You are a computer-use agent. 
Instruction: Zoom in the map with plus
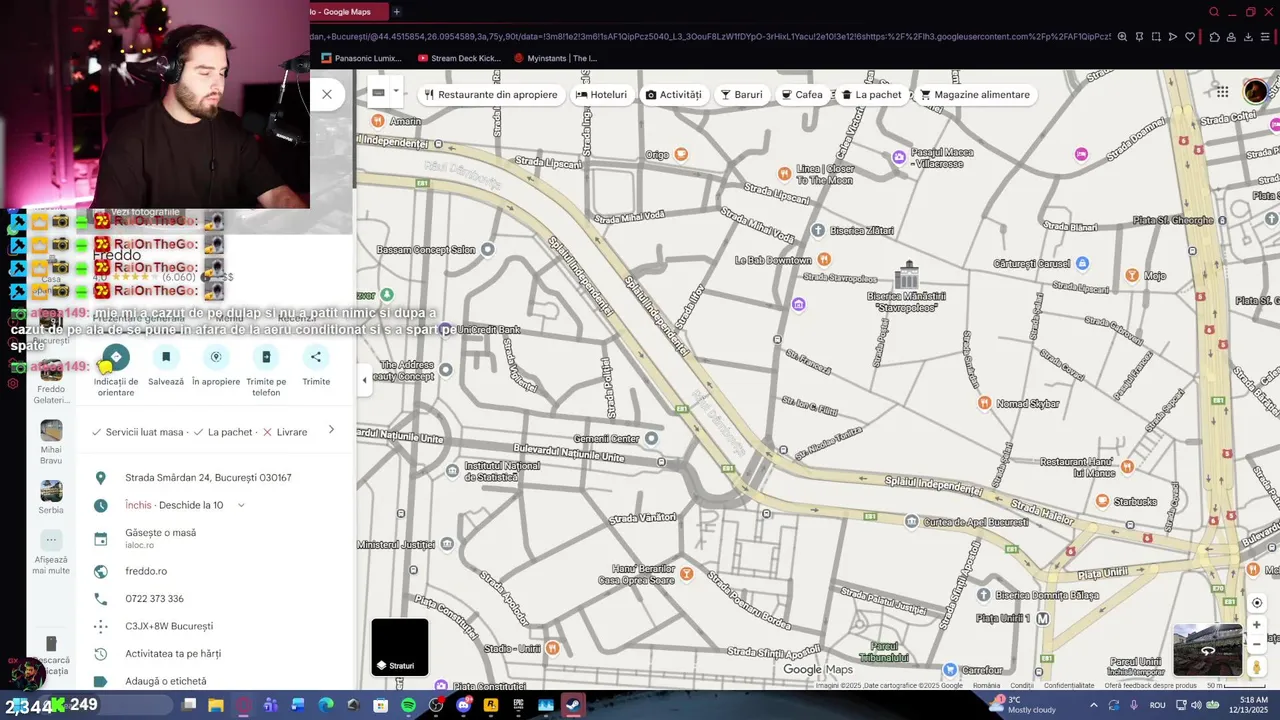point(1257,625)
